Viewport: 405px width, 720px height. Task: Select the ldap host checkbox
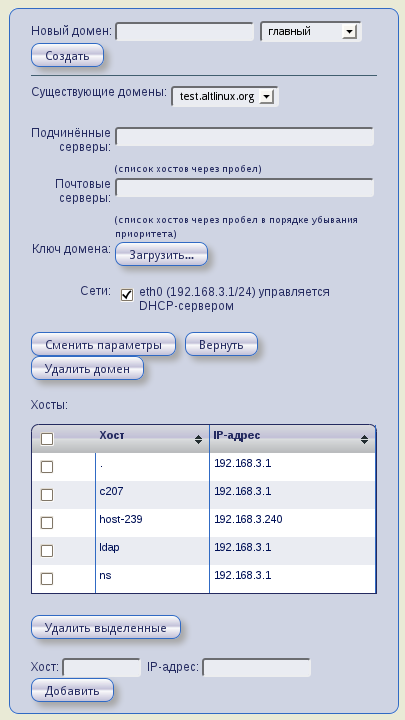pos(47,551)
